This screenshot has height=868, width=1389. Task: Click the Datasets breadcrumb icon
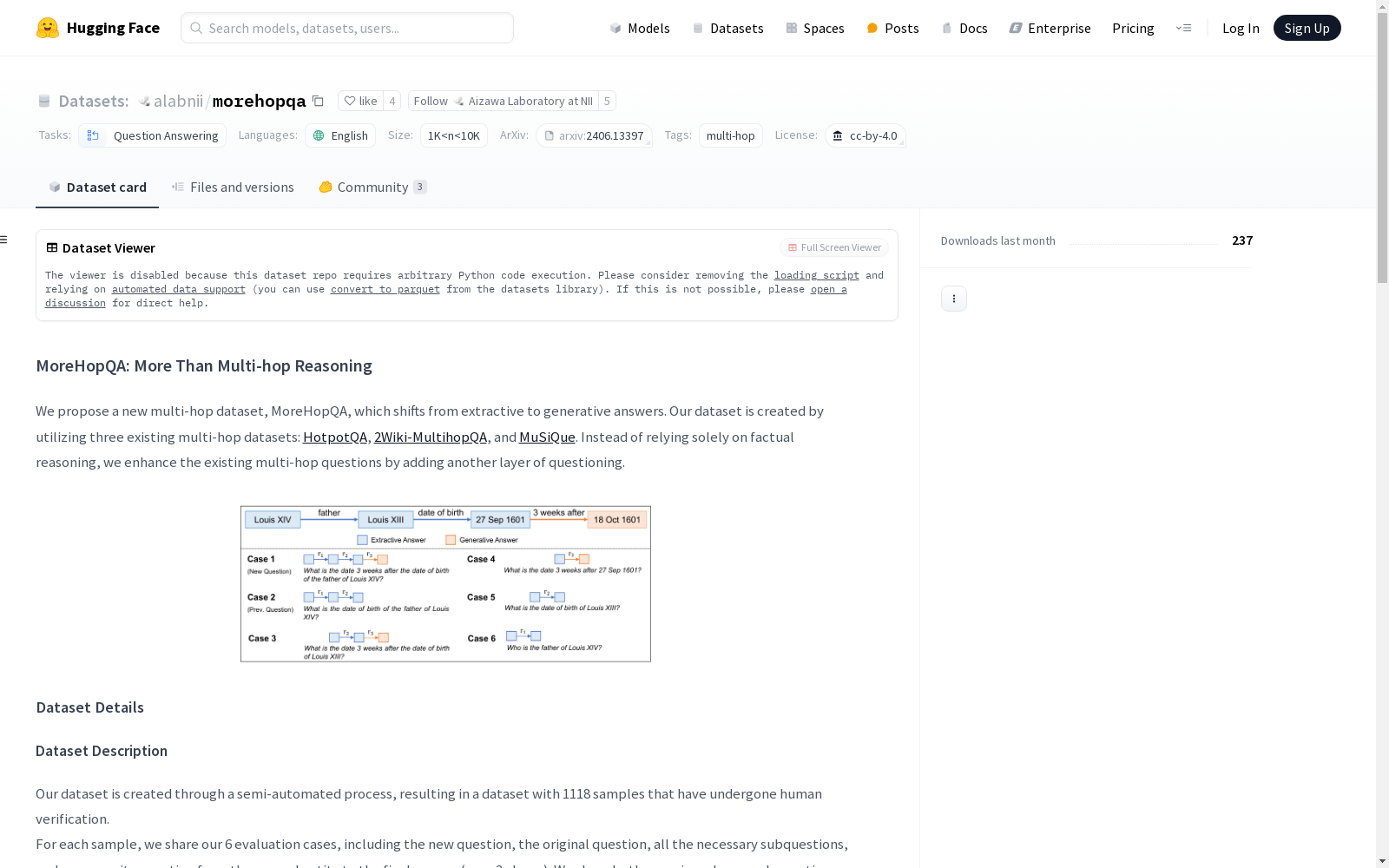pos(44,101)
